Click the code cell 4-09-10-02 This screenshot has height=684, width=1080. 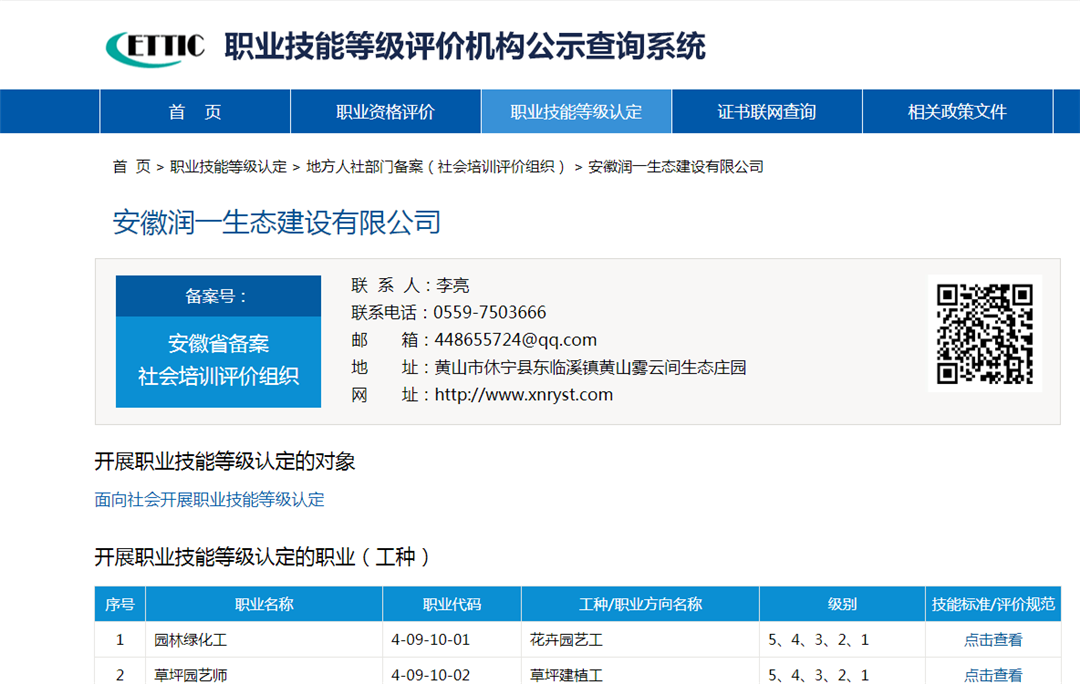(452, 673)
